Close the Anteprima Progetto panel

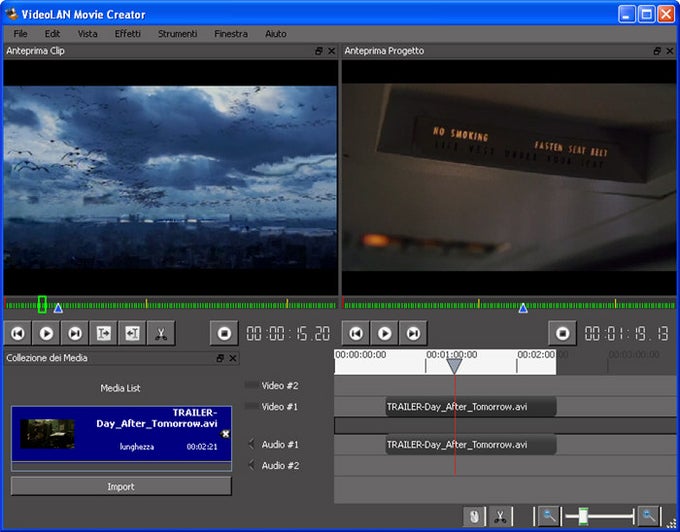tap(670, 51)
